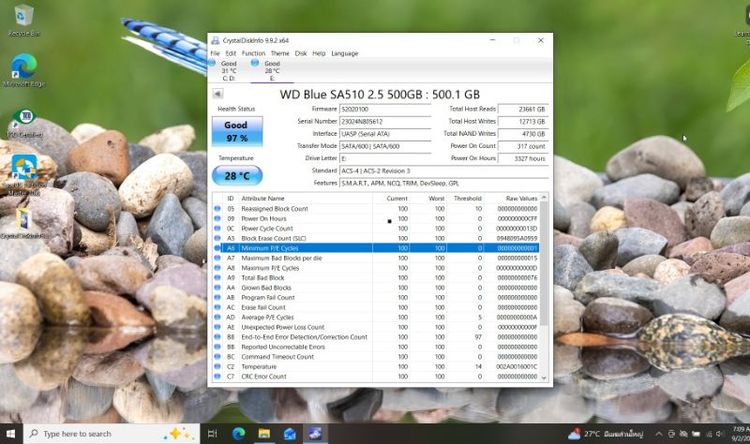Open the Windows Start menu

(x=11, y=433)
